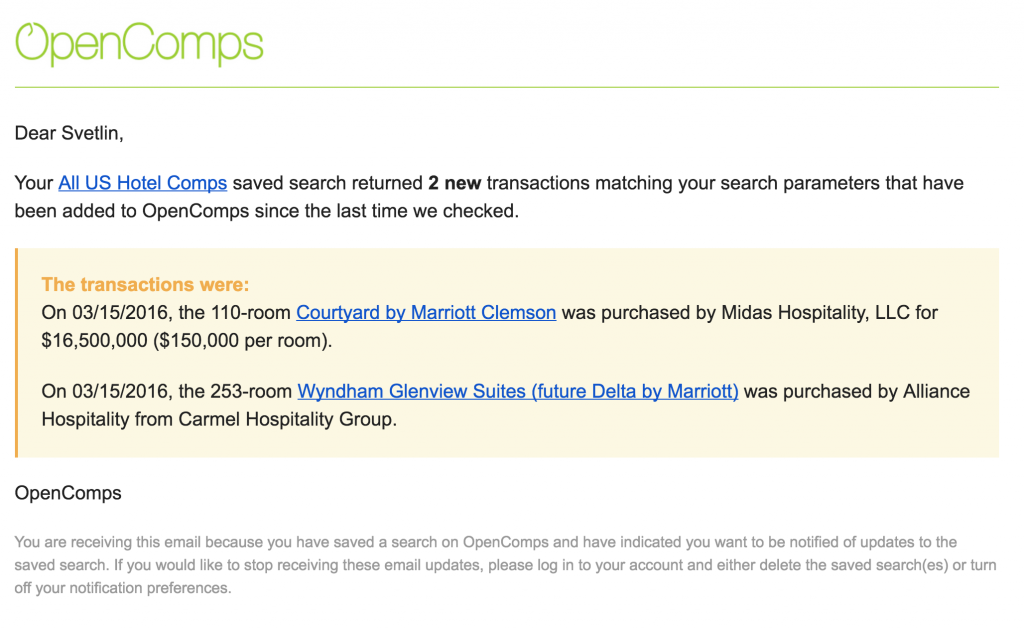Click the OpenComps signature text below box
Image resolution: width=1024 pixels, height=629 pixels.
click(68, 493)
